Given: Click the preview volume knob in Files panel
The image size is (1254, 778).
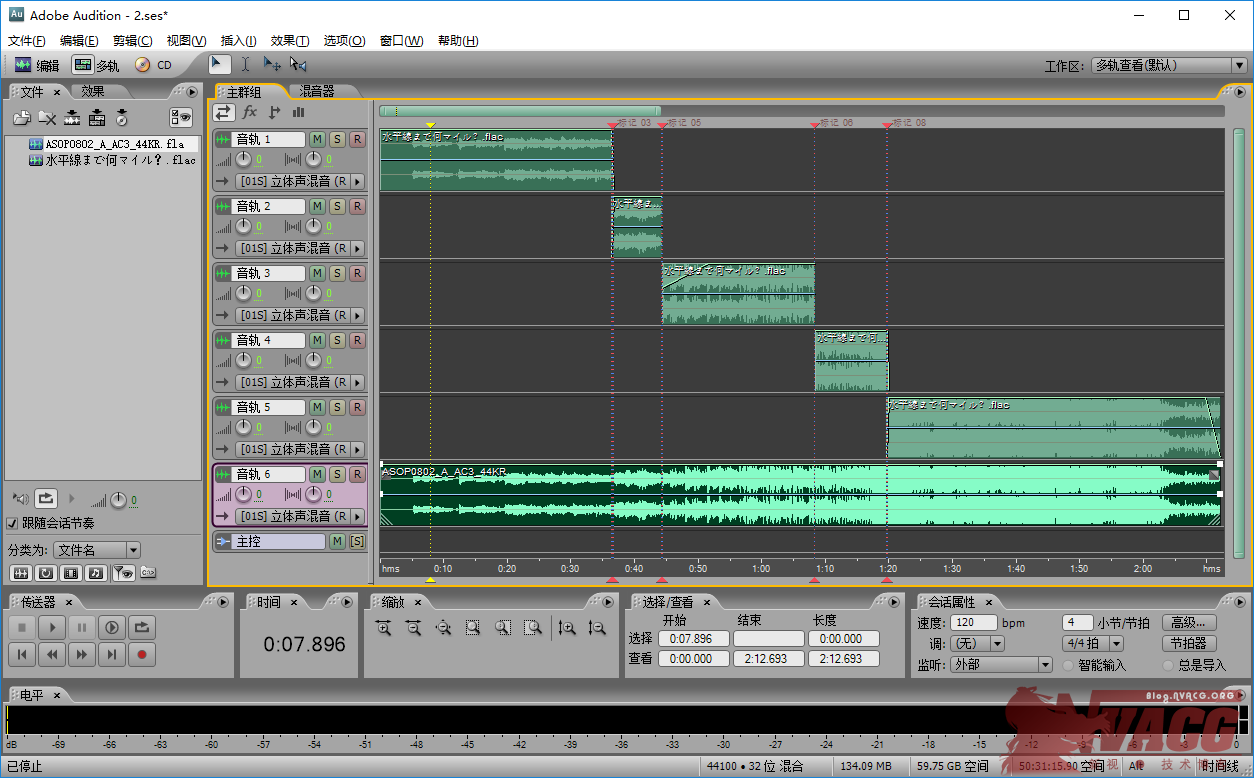Looking at the screenshot, I should [118, 499].
